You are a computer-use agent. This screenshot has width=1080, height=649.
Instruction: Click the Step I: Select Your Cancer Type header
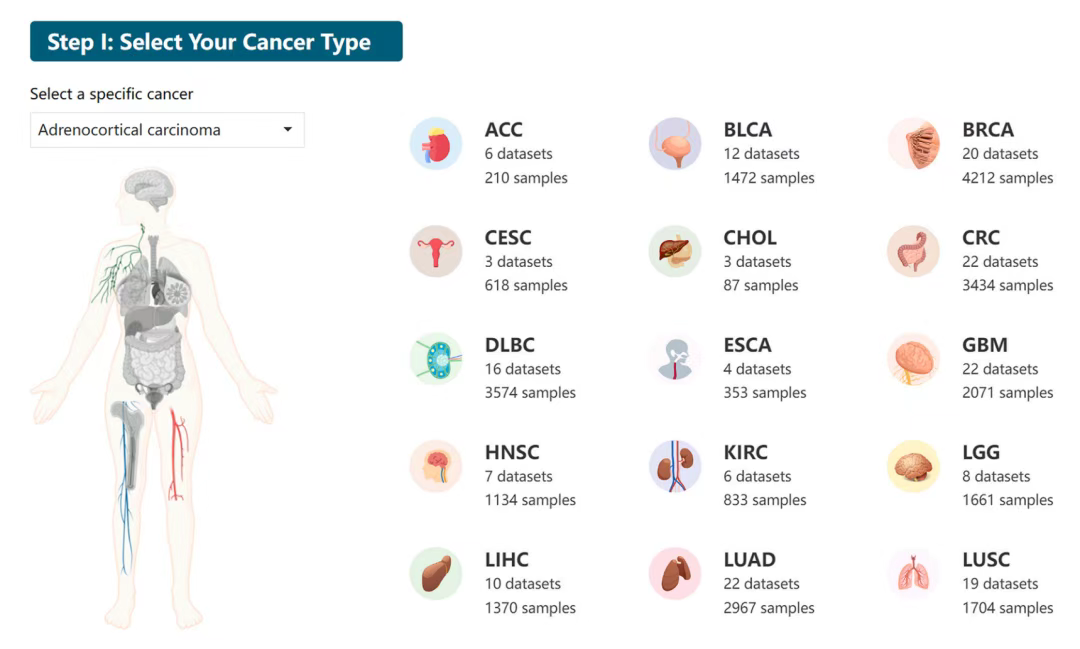pos(216,41)
